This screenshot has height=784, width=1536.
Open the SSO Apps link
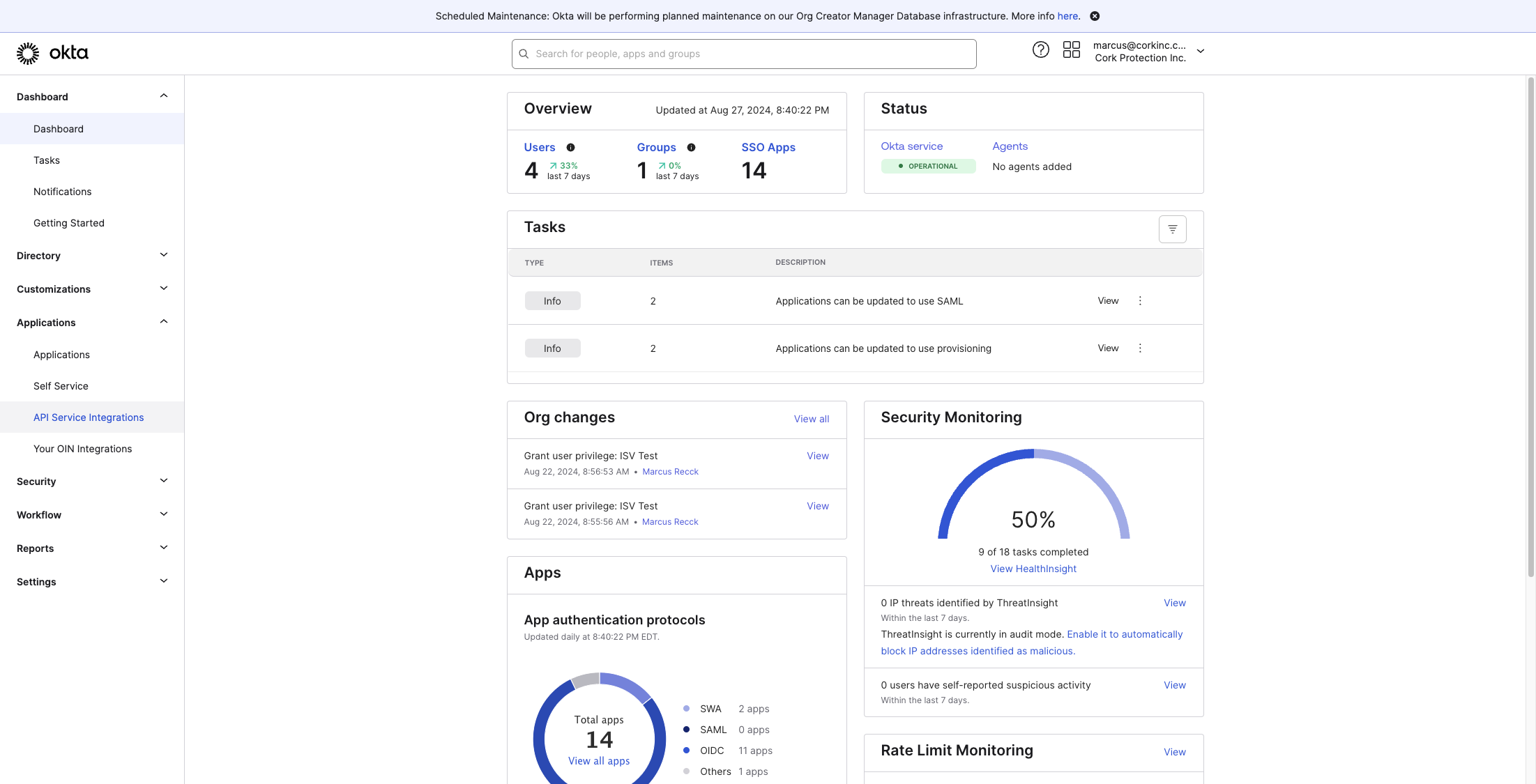[x=768, y=147]
